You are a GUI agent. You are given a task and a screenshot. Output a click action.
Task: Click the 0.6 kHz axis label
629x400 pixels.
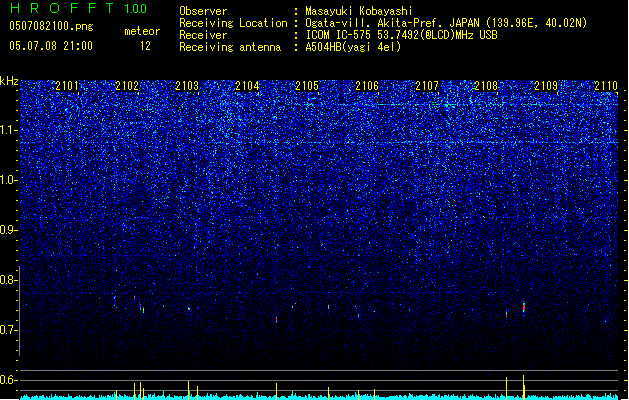pos(8,380)
